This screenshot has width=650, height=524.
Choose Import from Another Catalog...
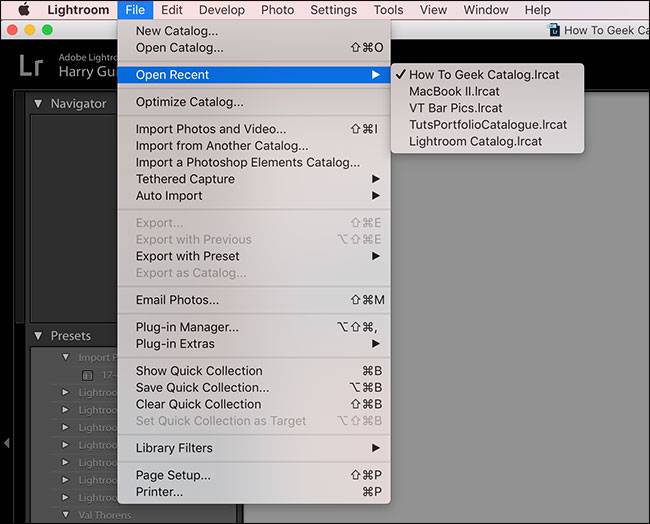254,146
